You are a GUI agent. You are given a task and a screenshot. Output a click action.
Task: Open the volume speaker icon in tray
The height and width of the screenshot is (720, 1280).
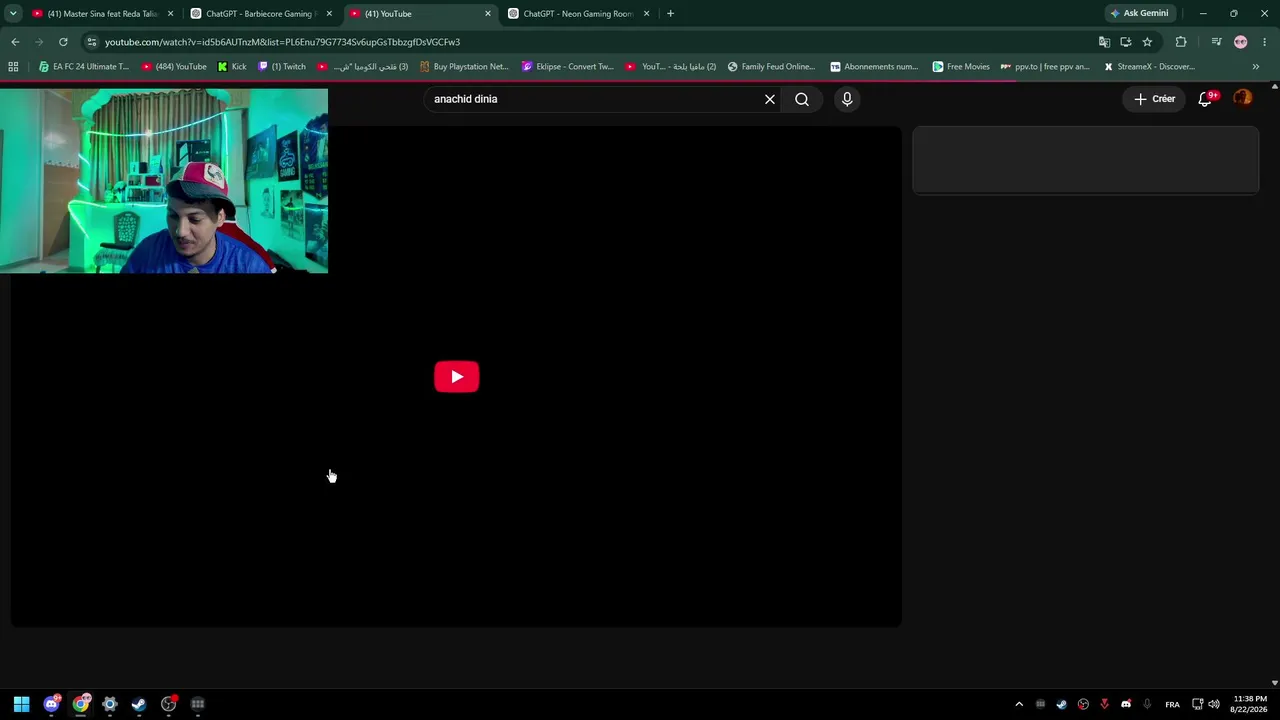tap(1214, 704)
